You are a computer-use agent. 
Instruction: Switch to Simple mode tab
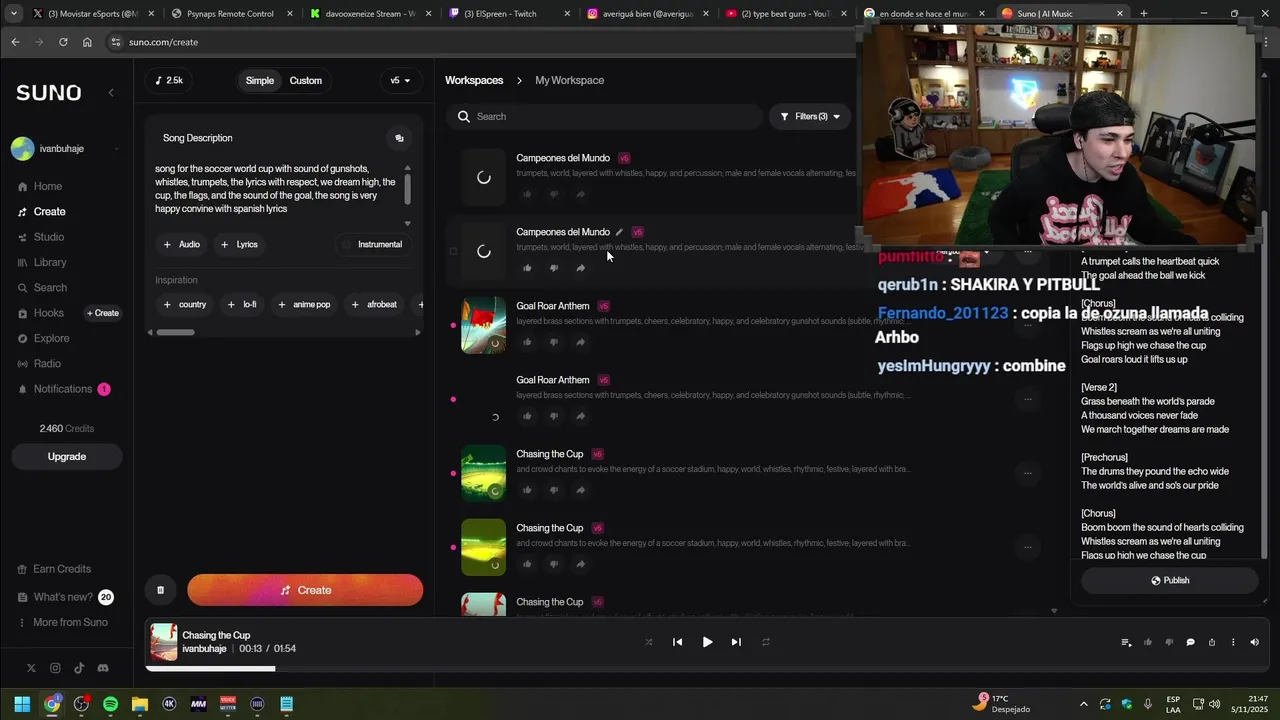click(260, 80)
